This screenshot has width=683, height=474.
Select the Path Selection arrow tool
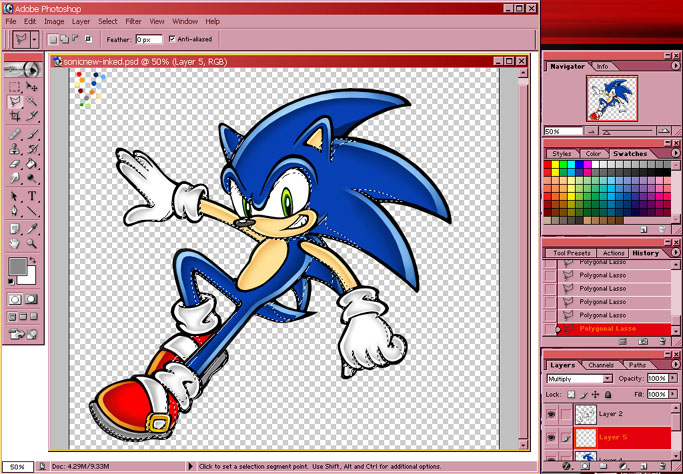[15, 196]
